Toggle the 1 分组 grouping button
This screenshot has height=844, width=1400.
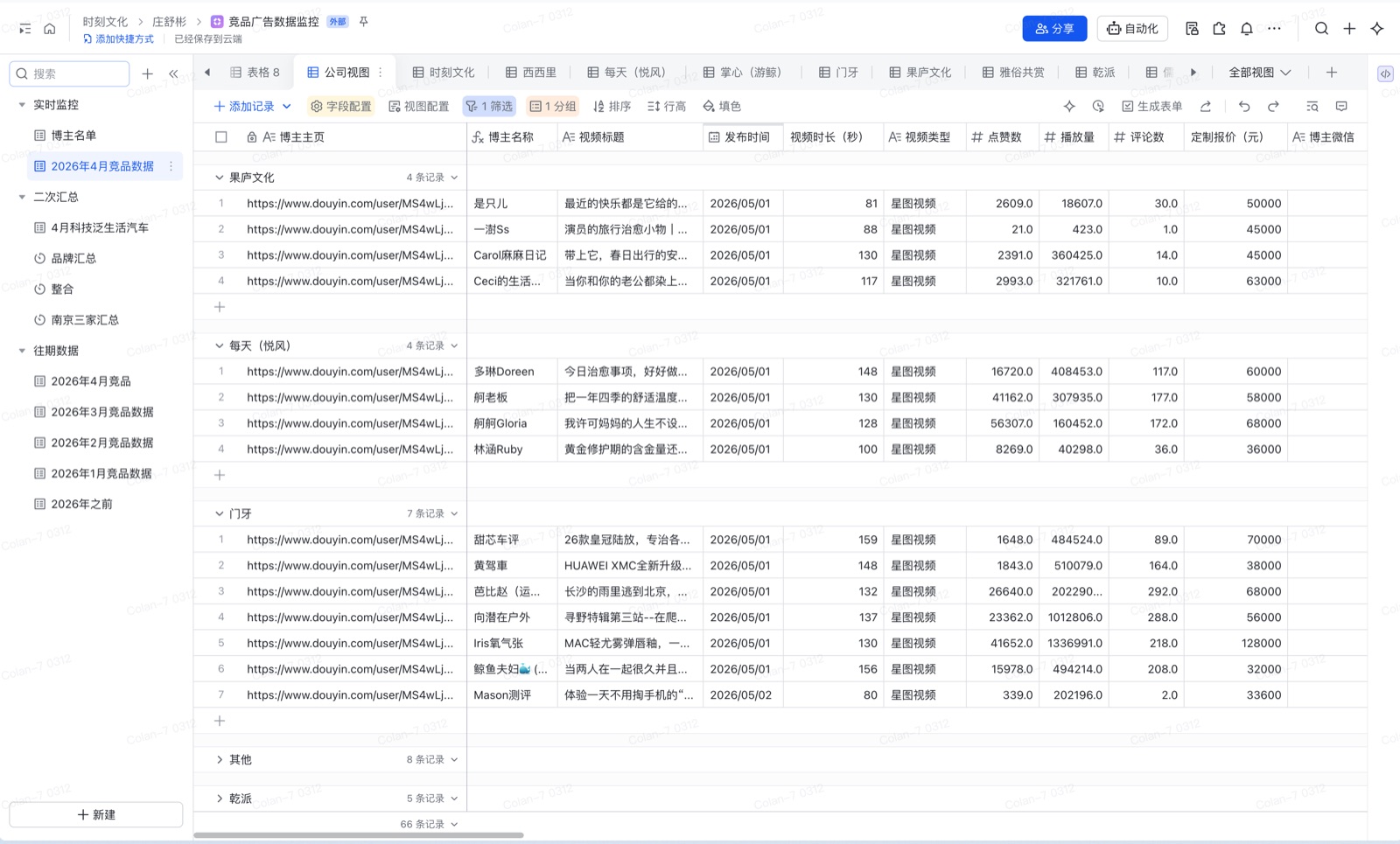[x=553, y=106]
